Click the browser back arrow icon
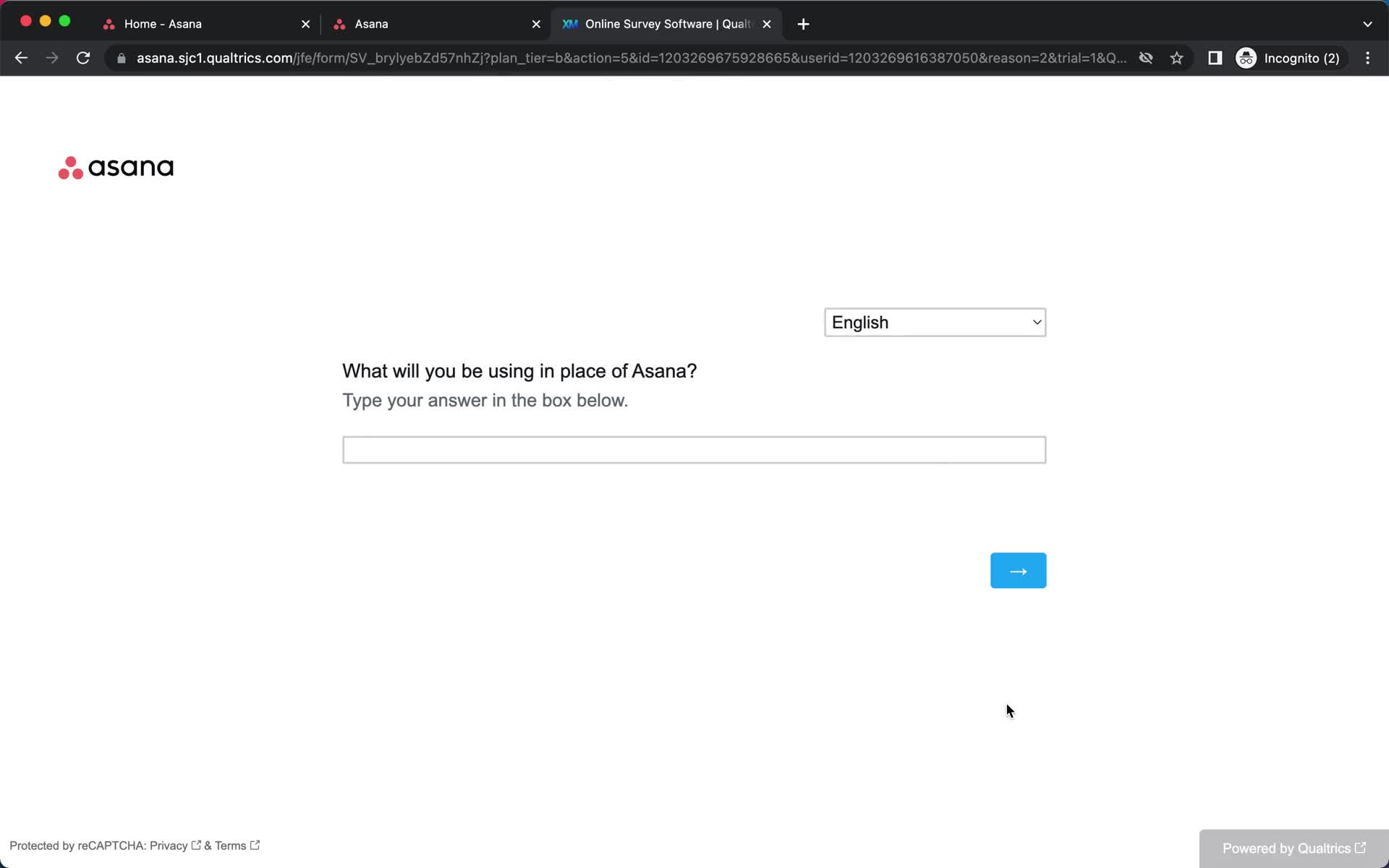This screenshot has height=868, width=1389. (x=21, y=57)
